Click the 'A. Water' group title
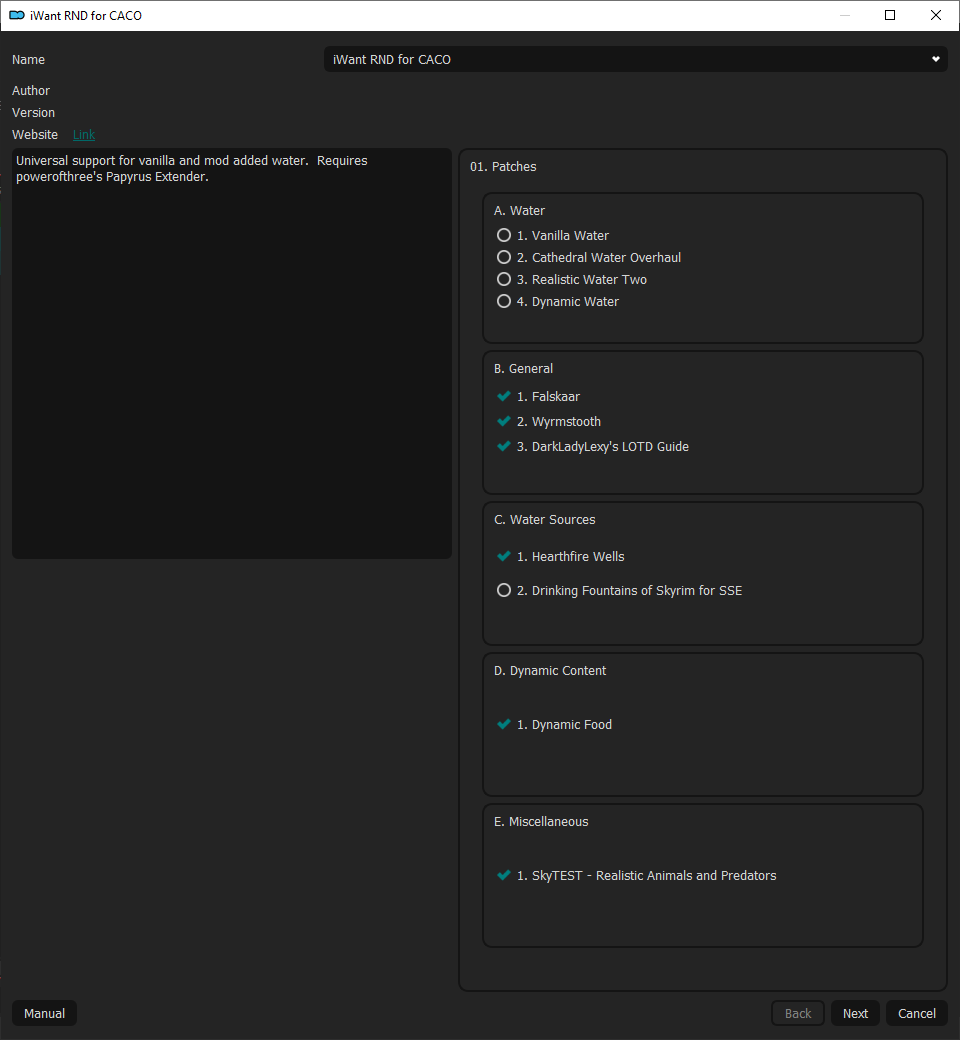 coord(519,210)
